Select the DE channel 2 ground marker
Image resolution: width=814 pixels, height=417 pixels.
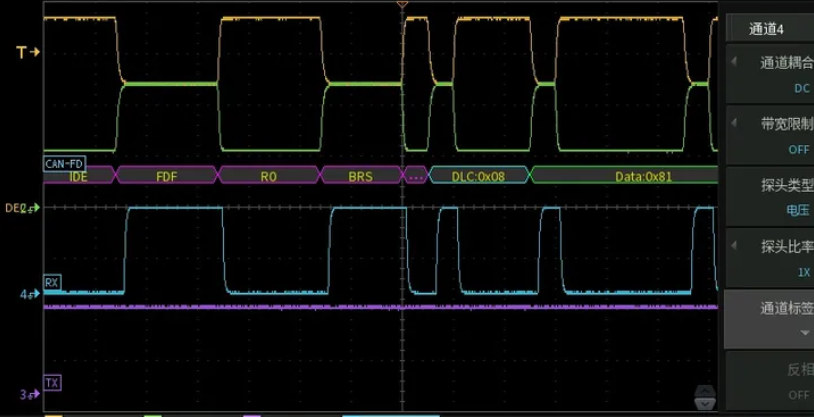pos(22,208)
